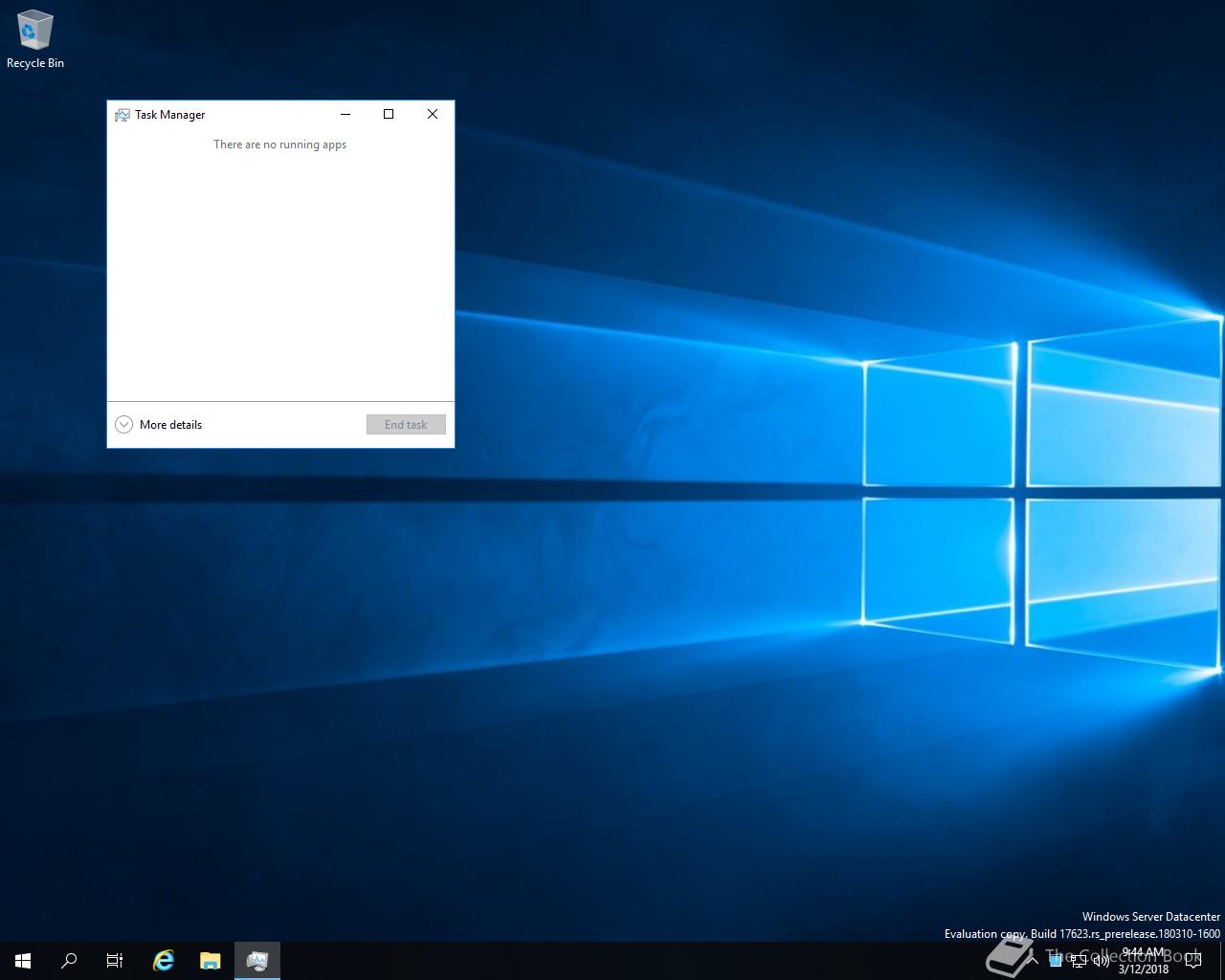Show hidden tray icons chevron

[1033, 961]
